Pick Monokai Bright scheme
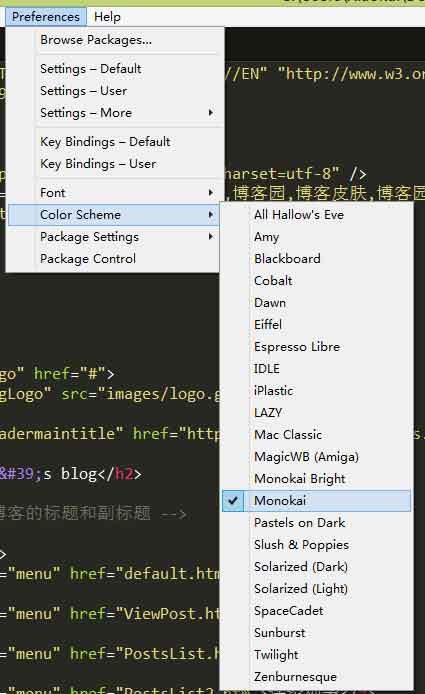The width and height of the screenshot is (425, 694). point(316,478)
